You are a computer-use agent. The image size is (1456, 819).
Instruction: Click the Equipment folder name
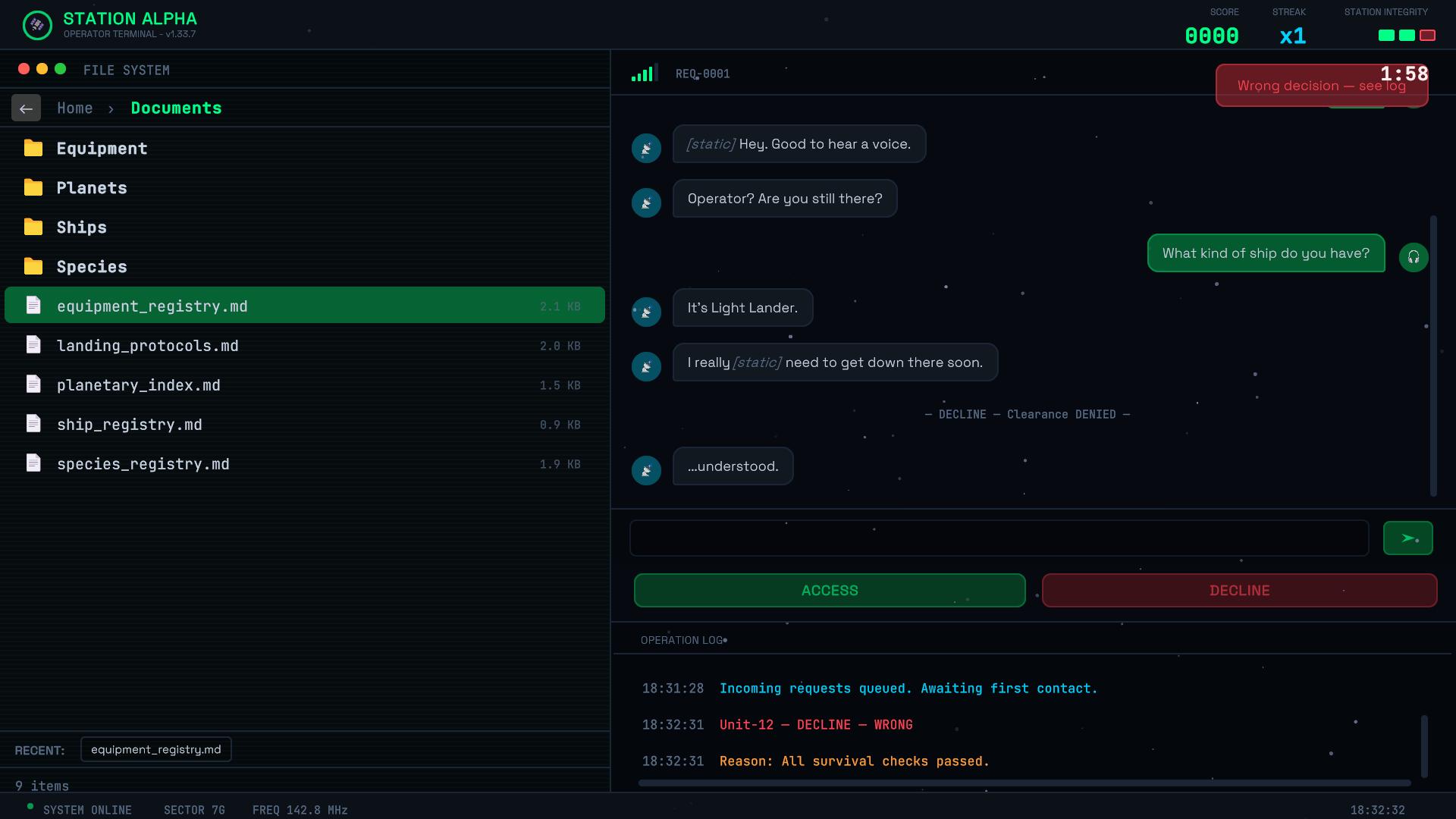[102, 149]
